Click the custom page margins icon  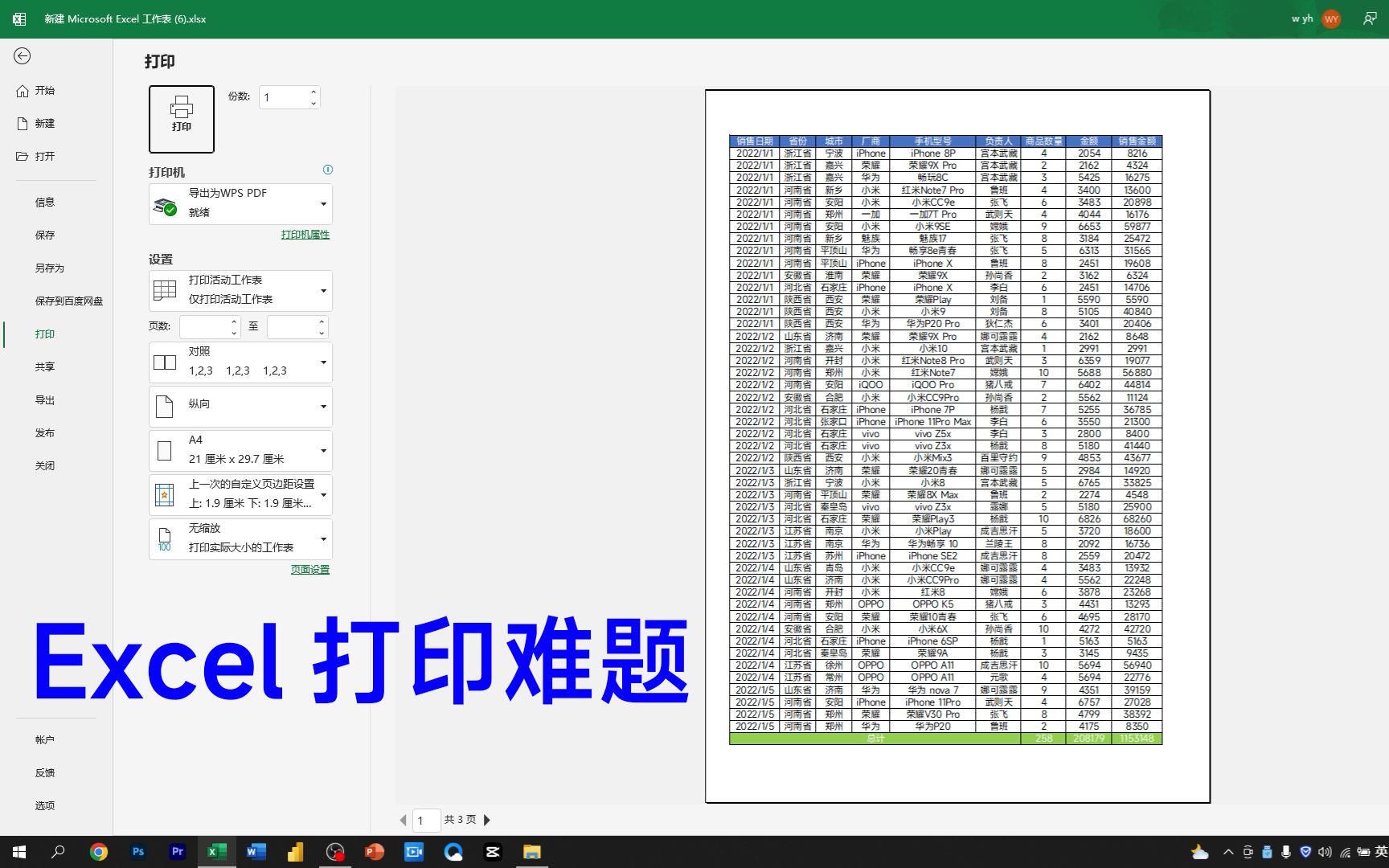tap(165, 494)
